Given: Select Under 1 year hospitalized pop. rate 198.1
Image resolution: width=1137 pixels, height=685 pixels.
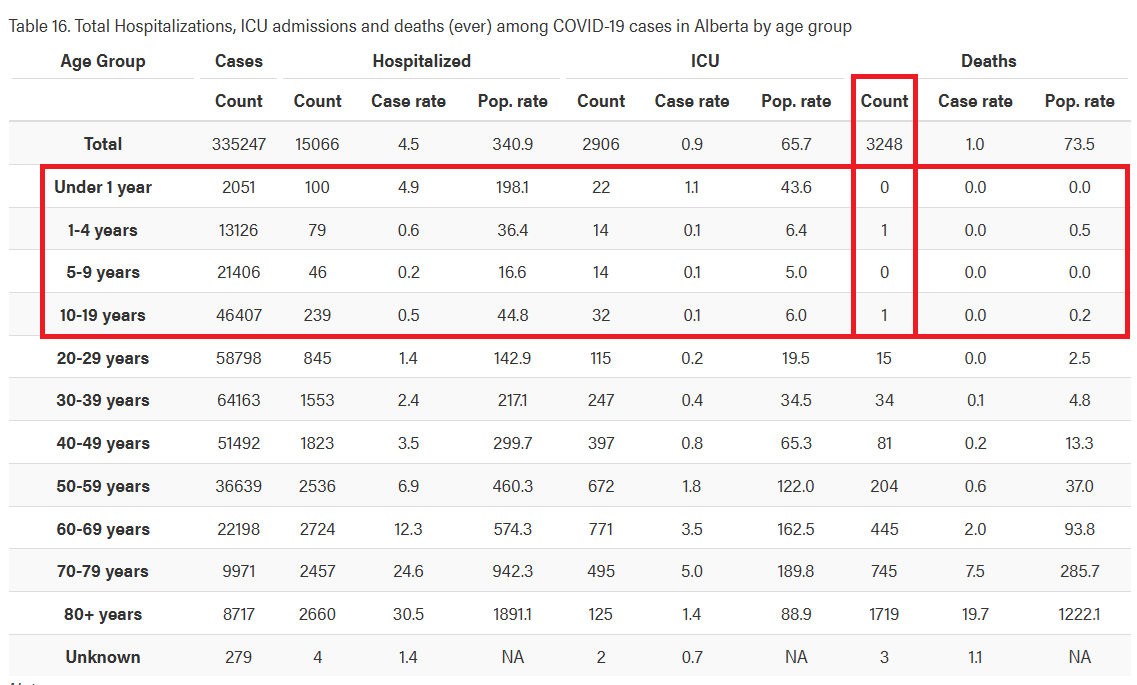Looking at the screenshot, I should [513, 188].
